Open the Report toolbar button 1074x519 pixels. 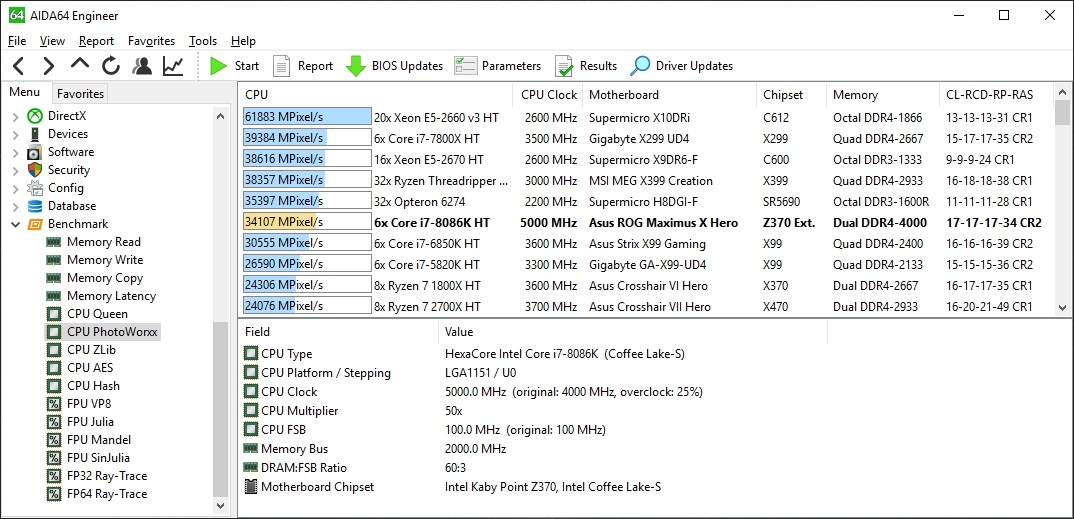coord(302,66)
